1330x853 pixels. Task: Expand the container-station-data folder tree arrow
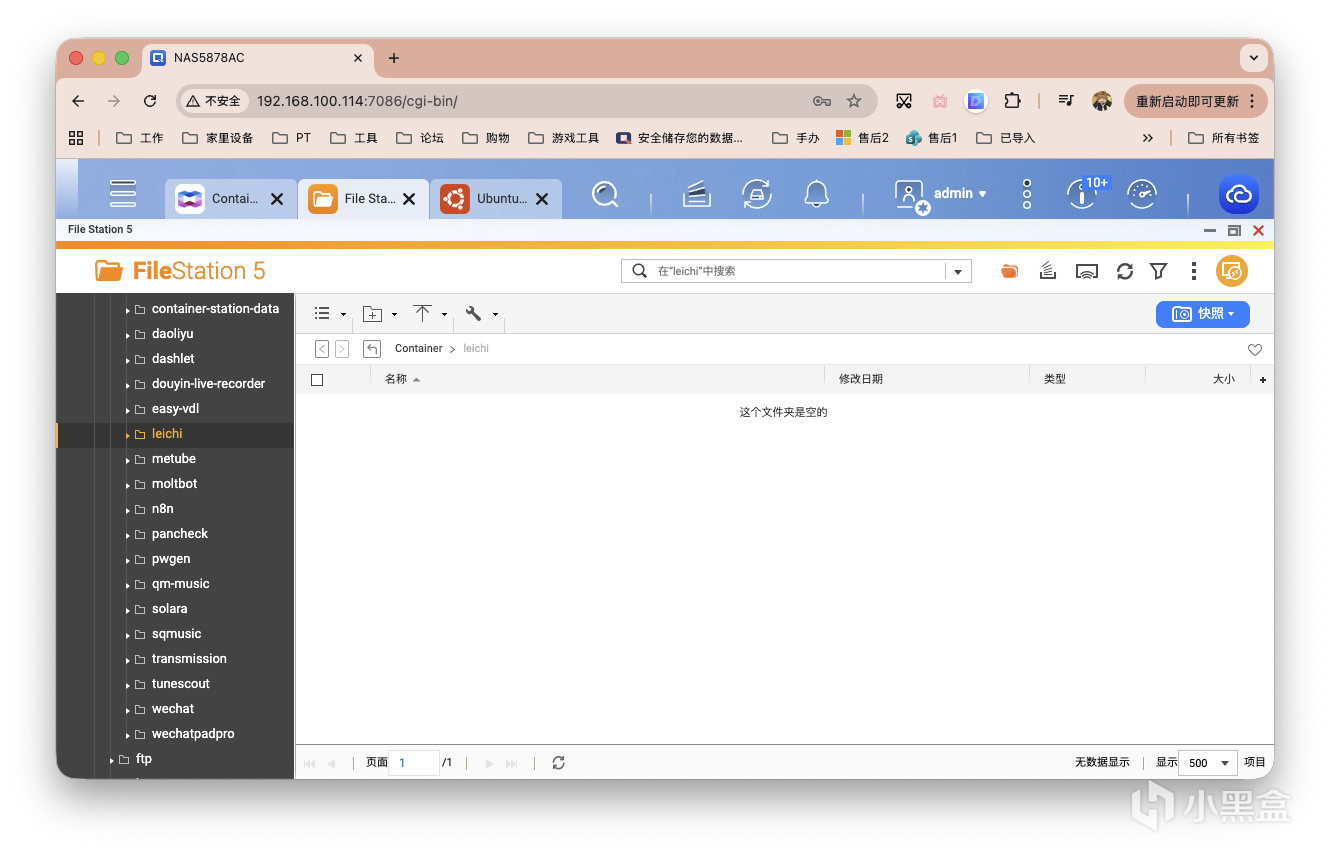tap(128, 310)
